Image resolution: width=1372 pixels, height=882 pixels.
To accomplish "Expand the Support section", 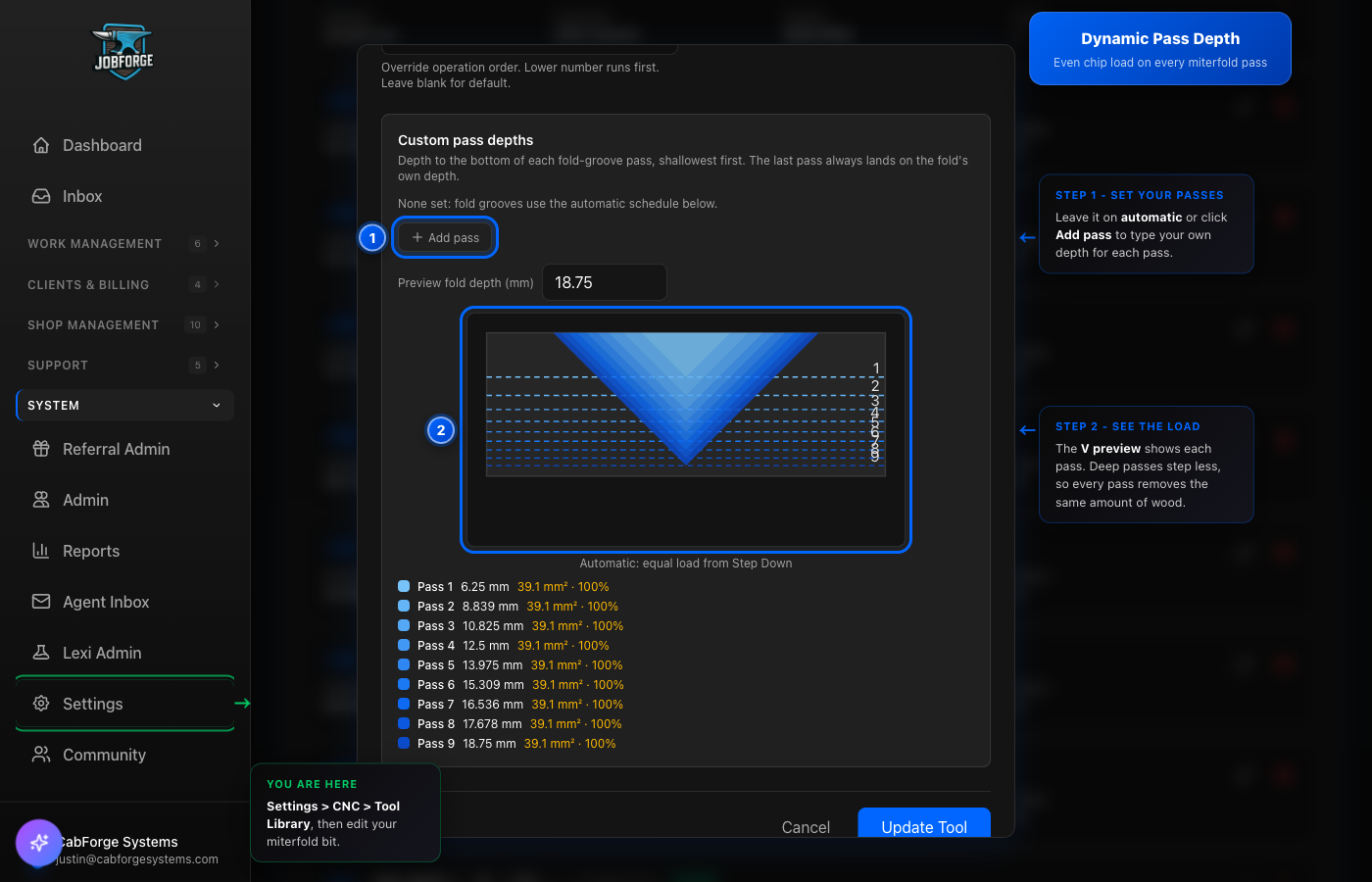I will pyautogui.click(x=124, y=365).
